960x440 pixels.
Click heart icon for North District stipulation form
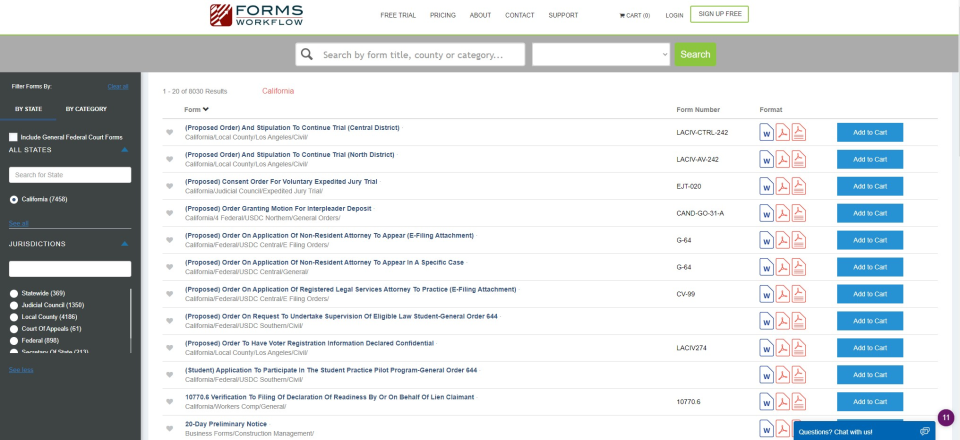point(170,159)
